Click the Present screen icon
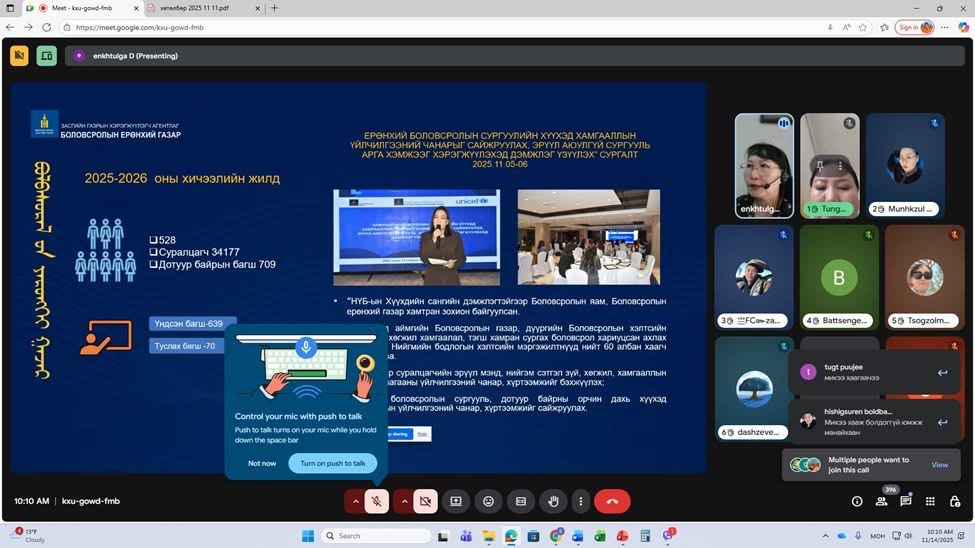 pos(456,501)
